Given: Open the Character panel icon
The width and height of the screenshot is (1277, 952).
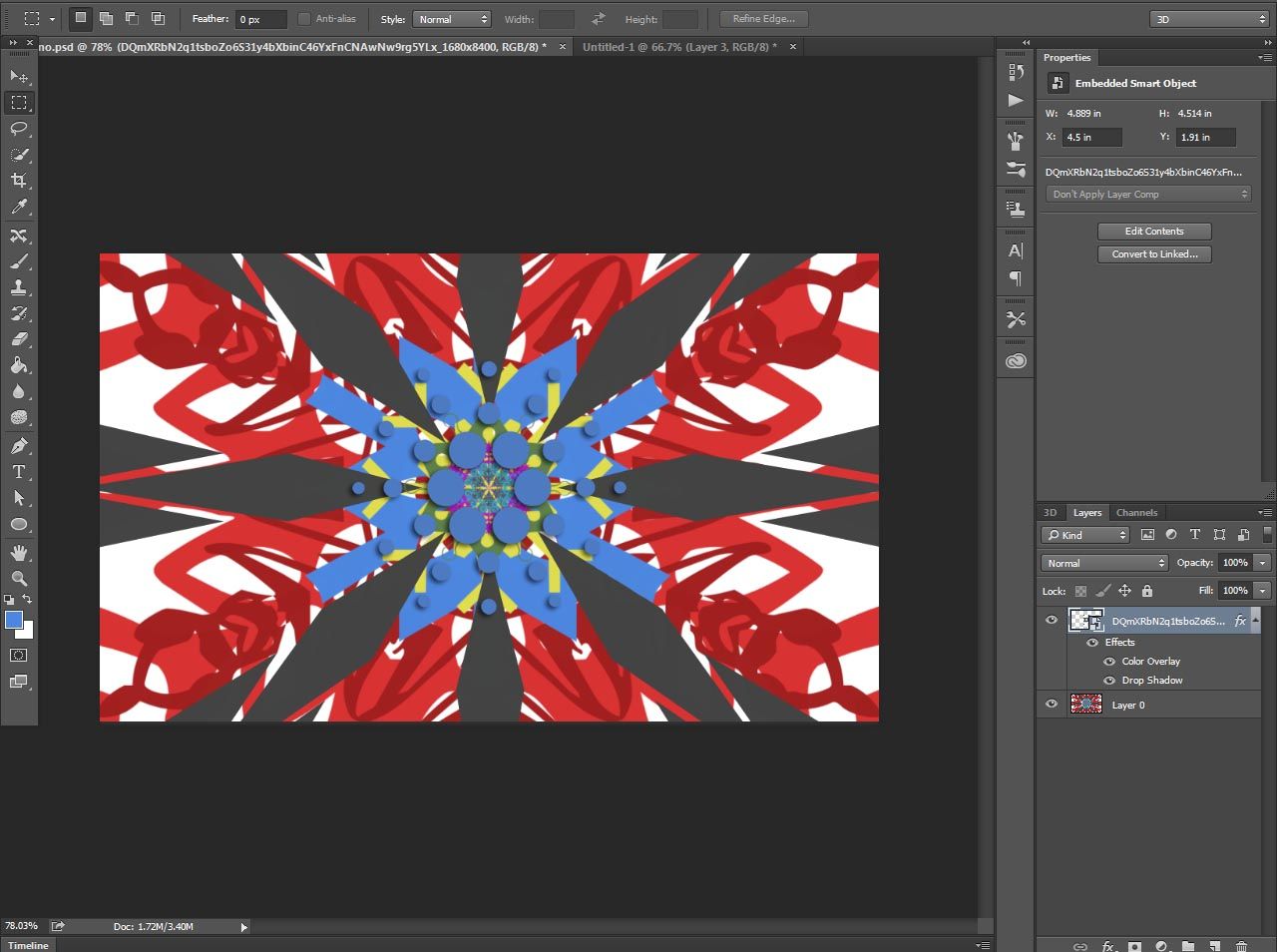Looking at the screenshot, I should (1016, 251).
